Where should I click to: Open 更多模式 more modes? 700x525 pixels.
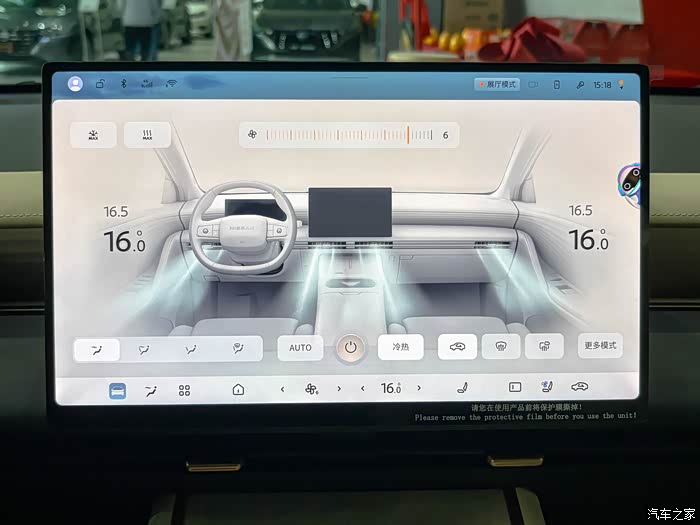[600, 346]
